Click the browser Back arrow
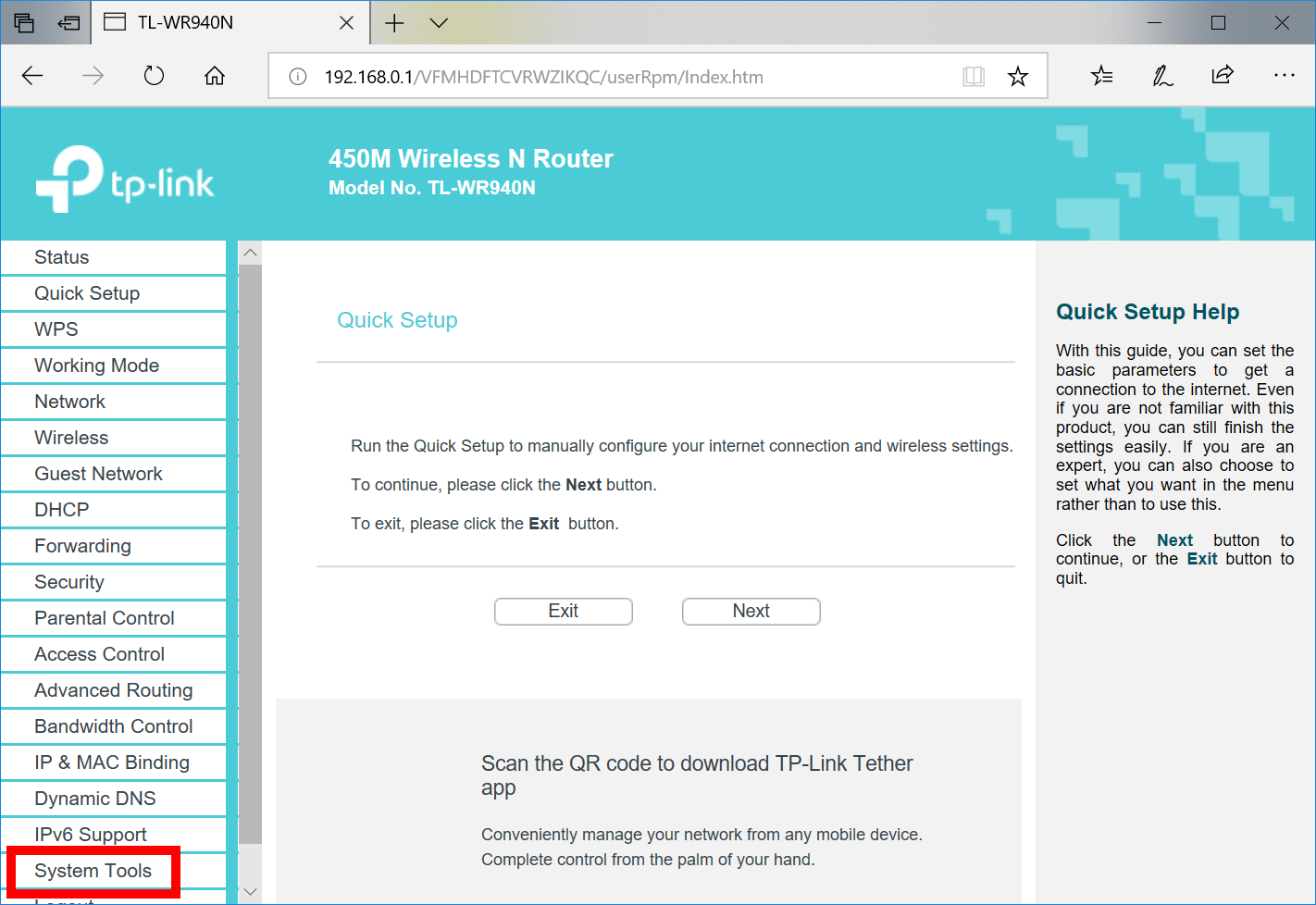Viewport: 1316px width, 905px height. (x=32, y=76)
